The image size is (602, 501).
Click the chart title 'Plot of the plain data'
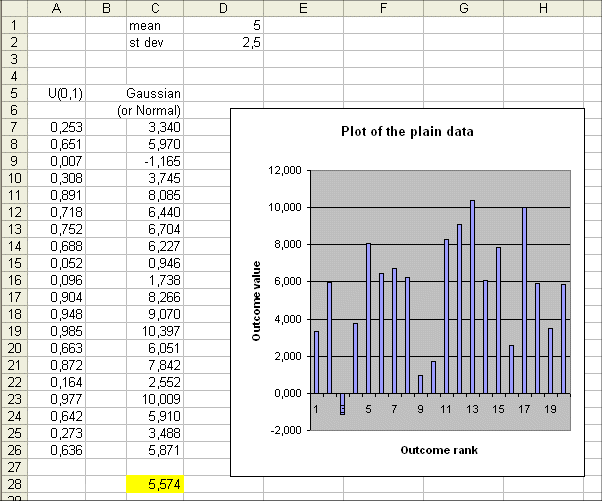click(407, 131)
